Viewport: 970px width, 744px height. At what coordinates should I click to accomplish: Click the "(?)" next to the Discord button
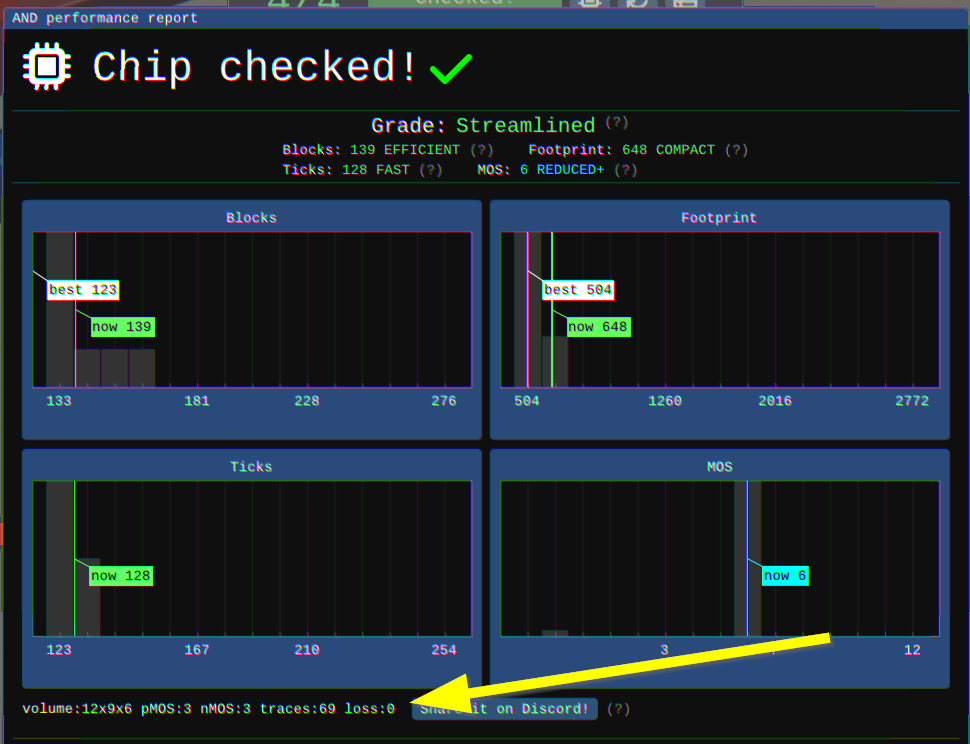(618, 708)
